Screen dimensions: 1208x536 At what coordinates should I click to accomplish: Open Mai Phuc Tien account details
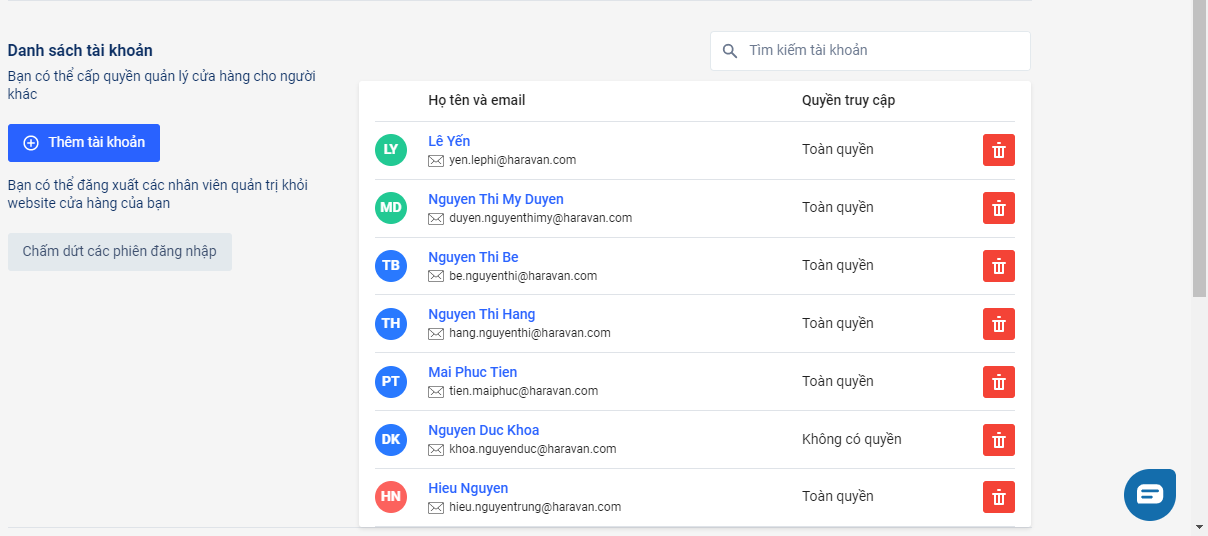coord(473,372)
